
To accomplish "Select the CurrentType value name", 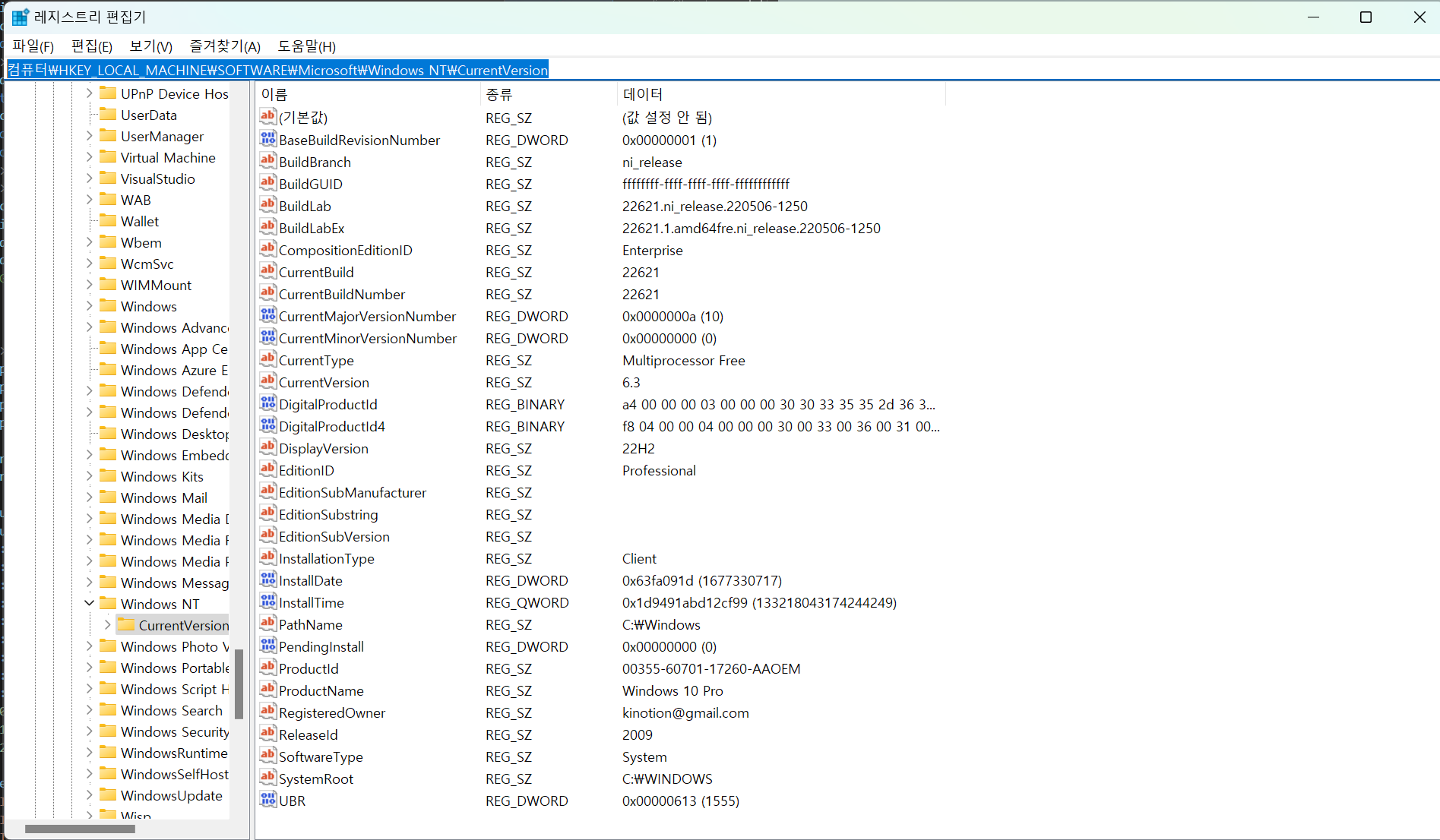I will (316, 360).
